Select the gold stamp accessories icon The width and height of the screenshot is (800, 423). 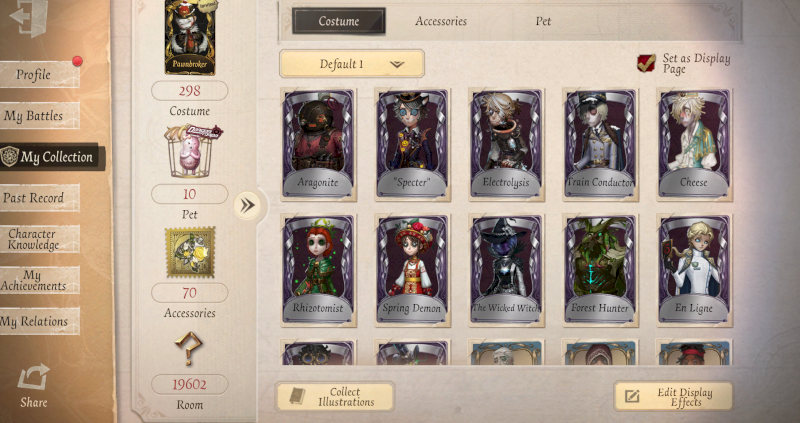190,252
